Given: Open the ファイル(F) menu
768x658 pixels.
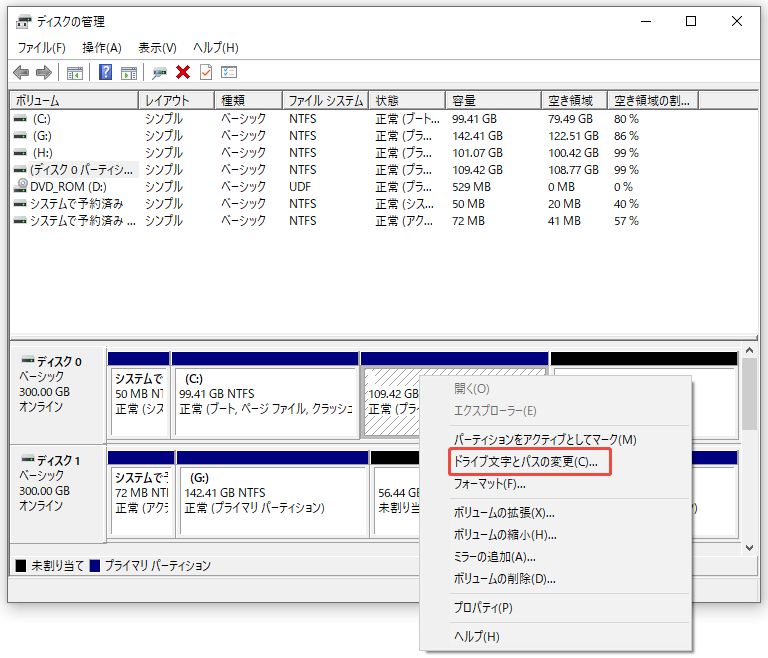Looking at the screenshot, I should 42,48.
